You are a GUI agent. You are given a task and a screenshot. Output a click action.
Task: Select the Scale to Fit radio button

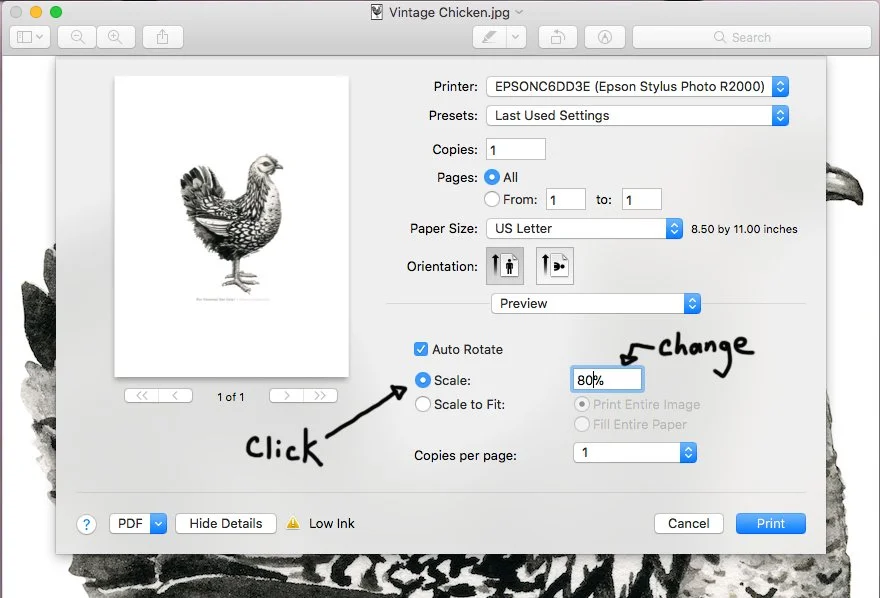click(423, 404)
